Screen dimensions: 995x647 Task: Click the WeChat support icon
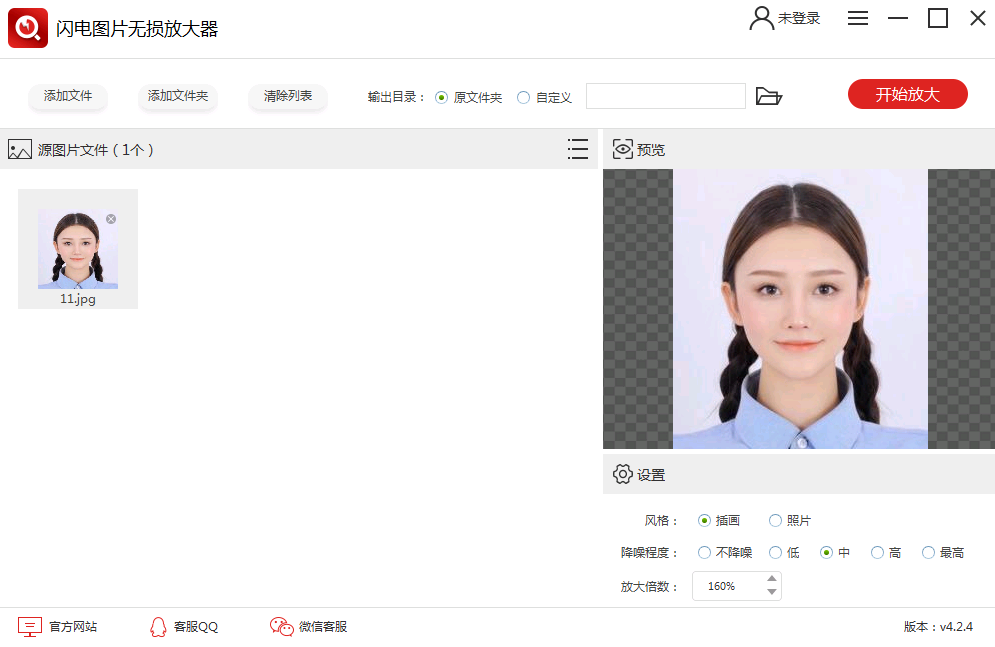point(281,627)
